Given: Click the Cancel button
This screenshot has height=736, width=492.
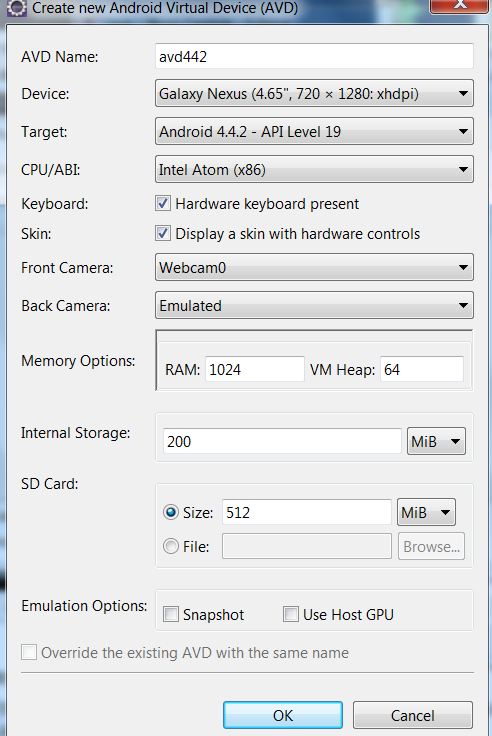Looking at the screenshot, I should pyautogui.click(x=413, y=715).
